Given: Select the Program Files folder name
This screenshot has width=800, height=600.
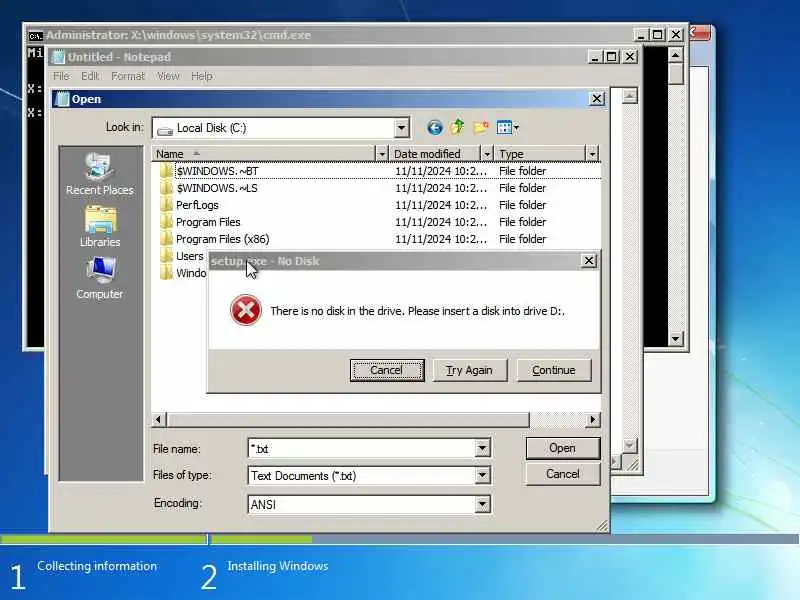Looking at the screenshot, I should [208, 222].
